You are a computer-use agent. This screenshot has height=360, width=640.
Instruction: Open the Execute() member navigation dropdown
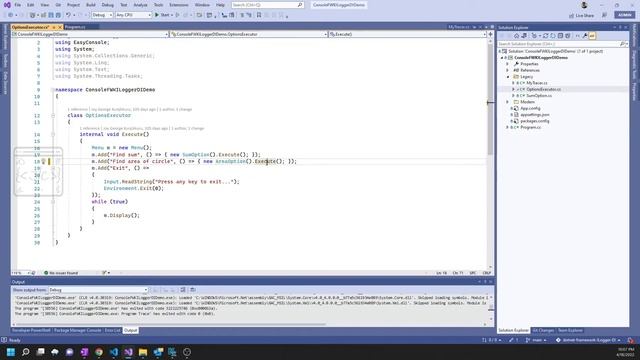click(407, 34)
